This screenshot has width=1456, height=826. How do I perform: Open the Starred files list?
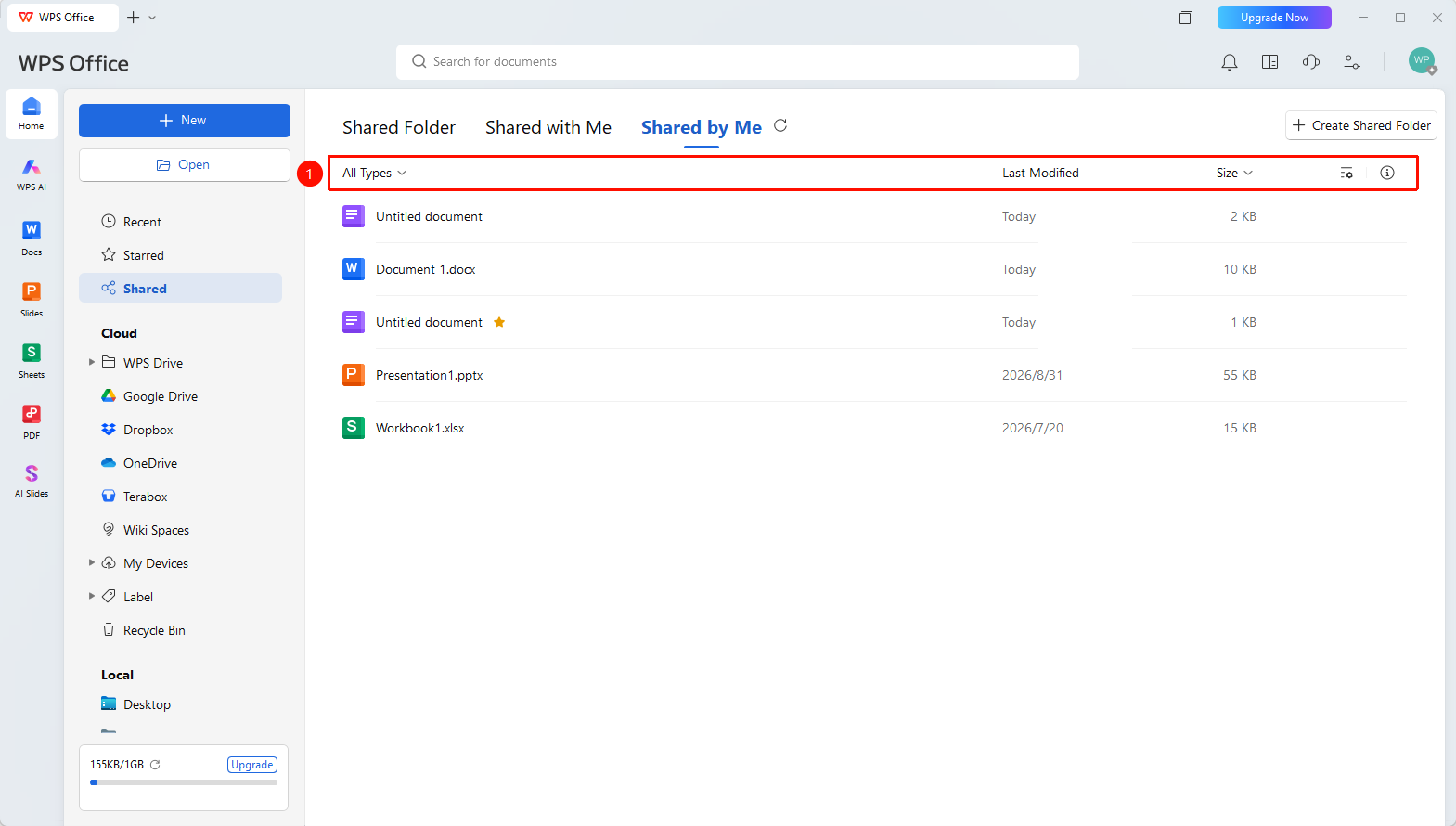click(181, 255)
